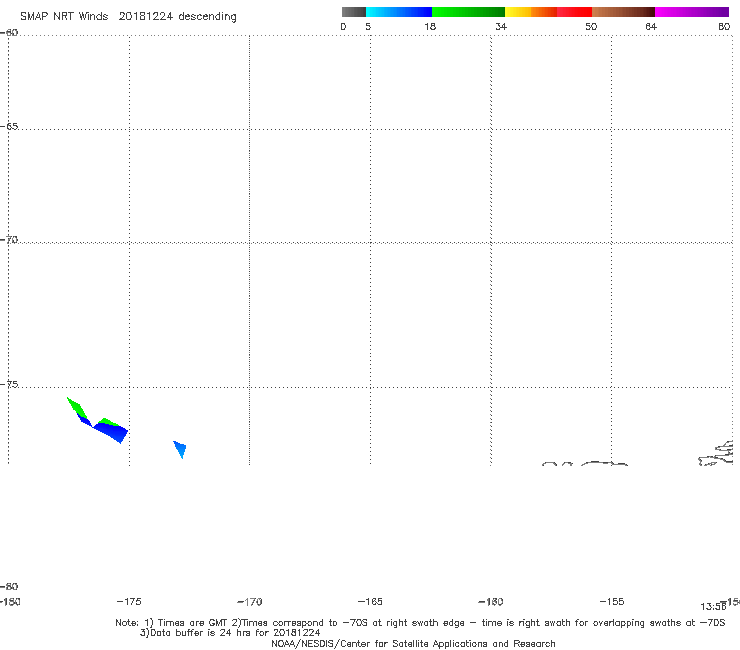Click the color bar label '18'
Image resolution: width=740 pixels, height=650 pixels.
click(430, 26)
